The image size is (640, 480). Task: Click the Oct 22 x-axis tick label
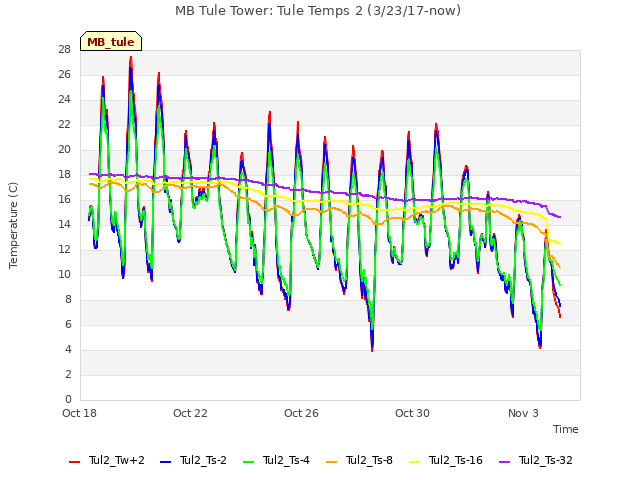click(190, 413)
